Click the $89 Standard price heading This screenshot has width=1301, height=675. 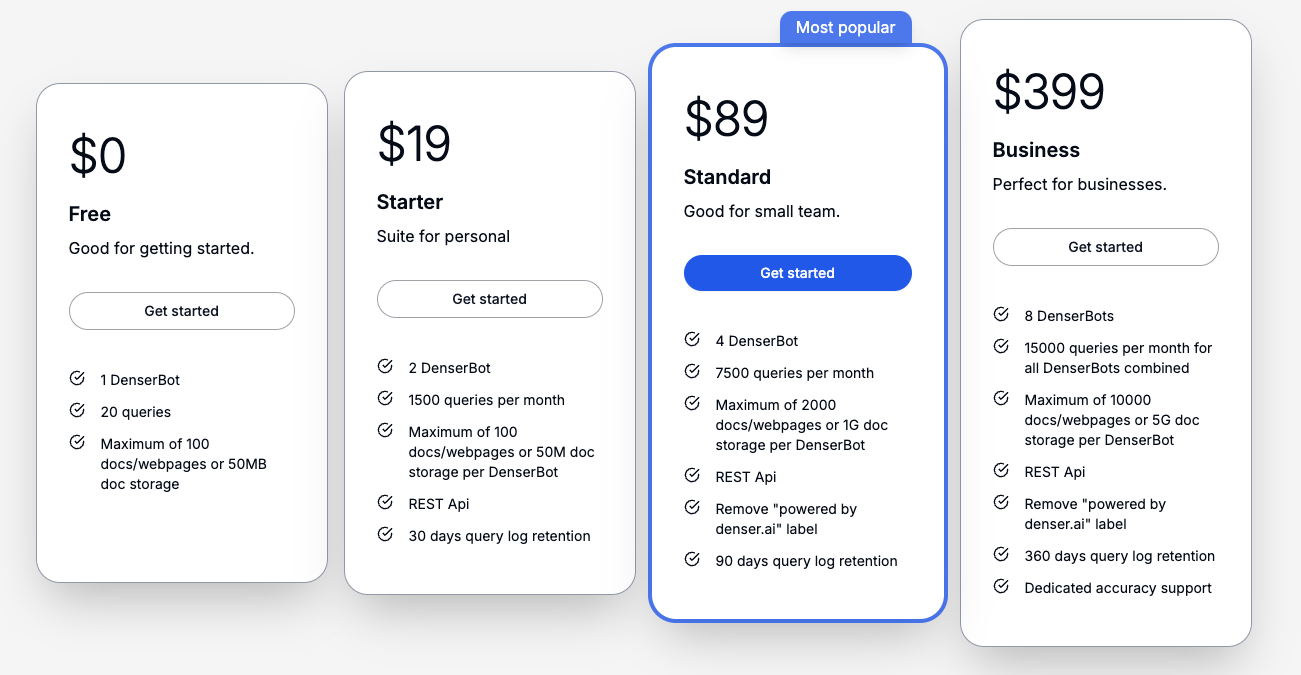(726, 119)
